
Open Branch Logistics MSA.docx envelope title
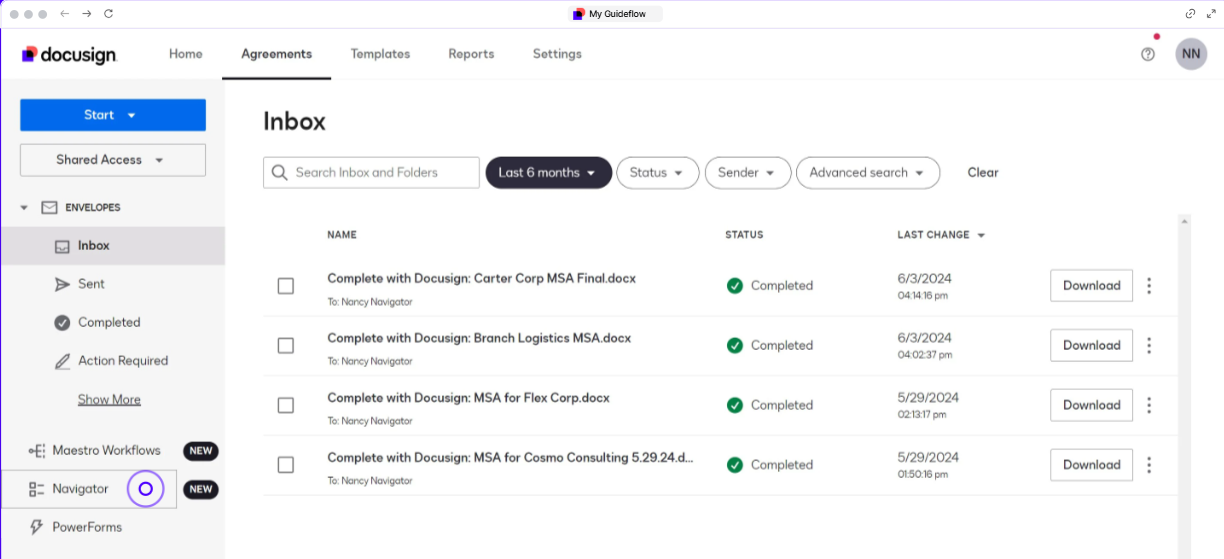point(479,338)
